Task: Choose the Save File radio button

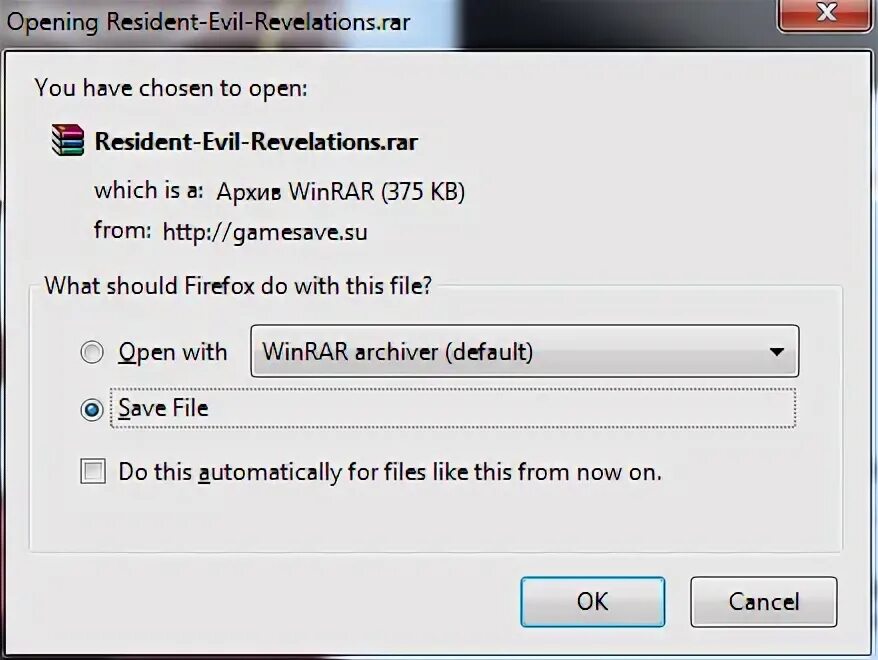Action: (x=92, y=409)
